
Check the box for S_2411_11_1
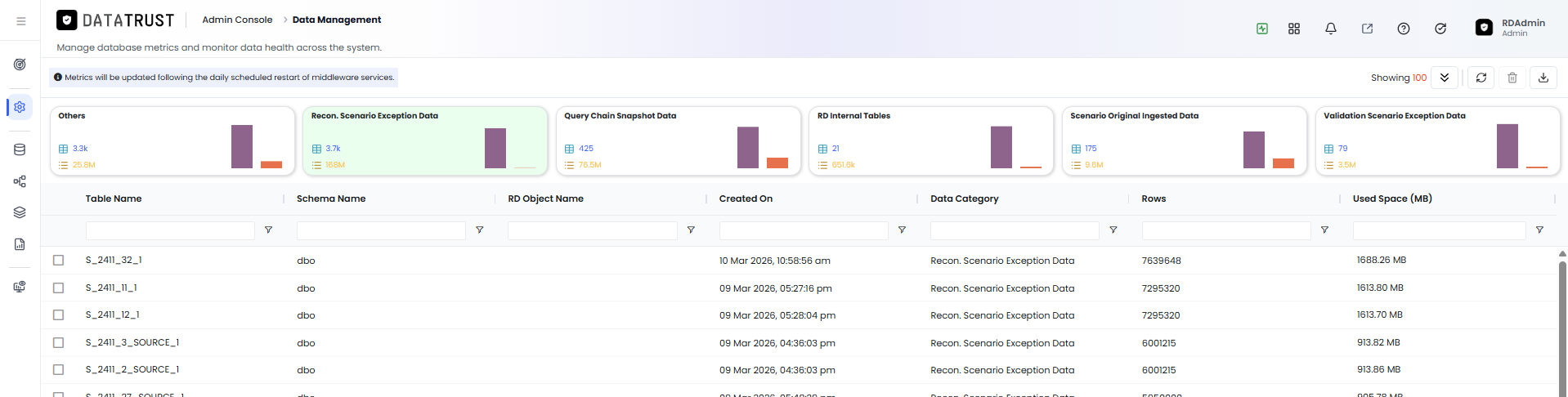[x=58, y=288]
